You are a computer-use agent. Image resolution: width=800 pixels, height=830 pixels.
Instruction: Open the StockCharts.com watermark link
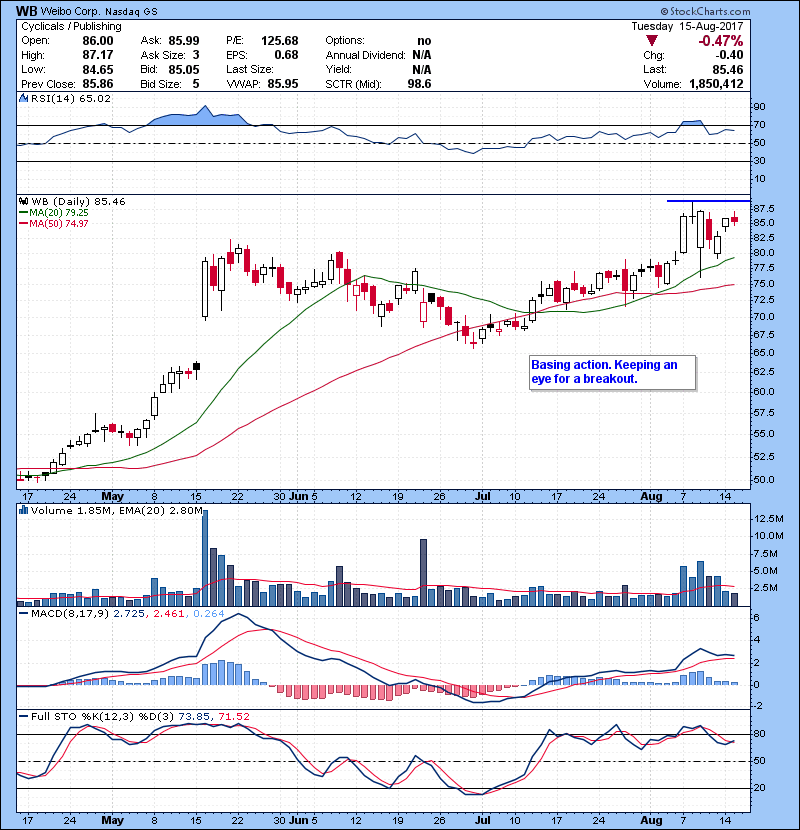705,11
